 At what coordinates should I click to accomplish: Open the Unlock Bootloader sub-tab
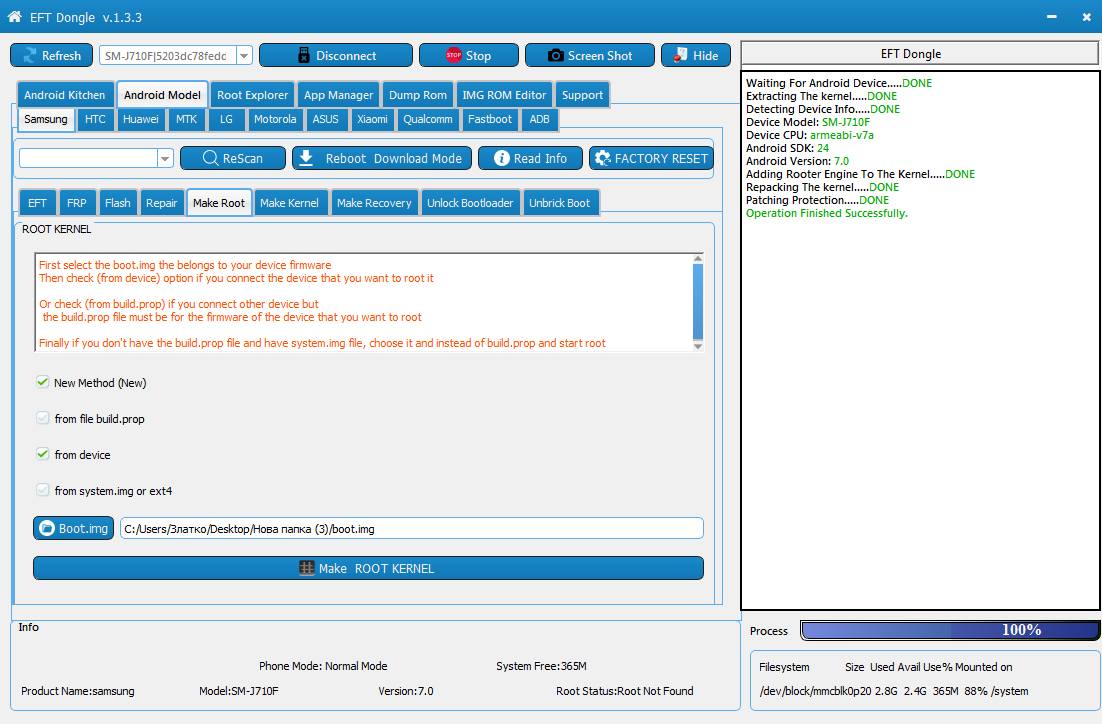click(470, 203)
